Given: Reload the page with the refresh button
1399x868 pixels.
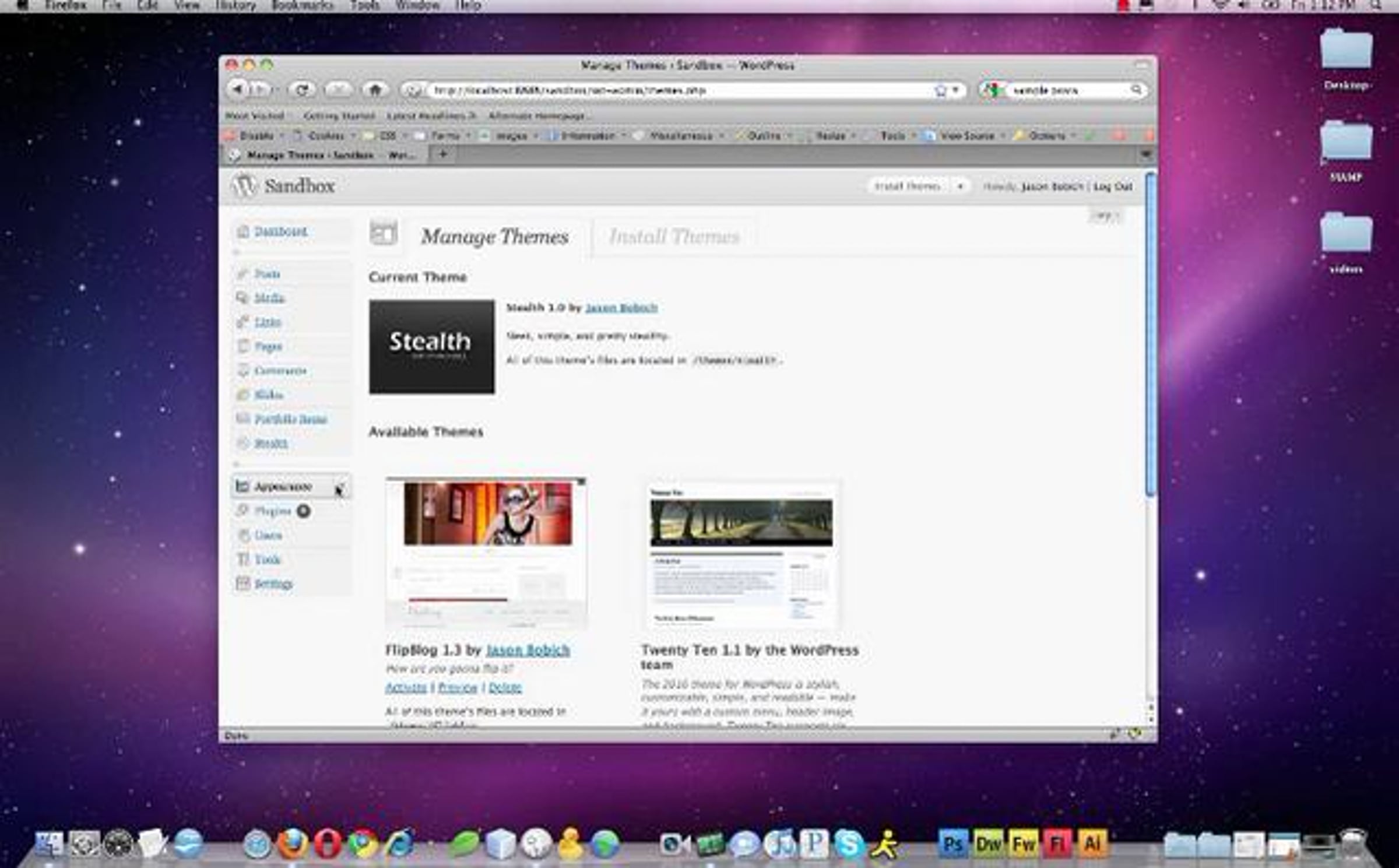Looking at the screenshot, I should click(301, 90).
